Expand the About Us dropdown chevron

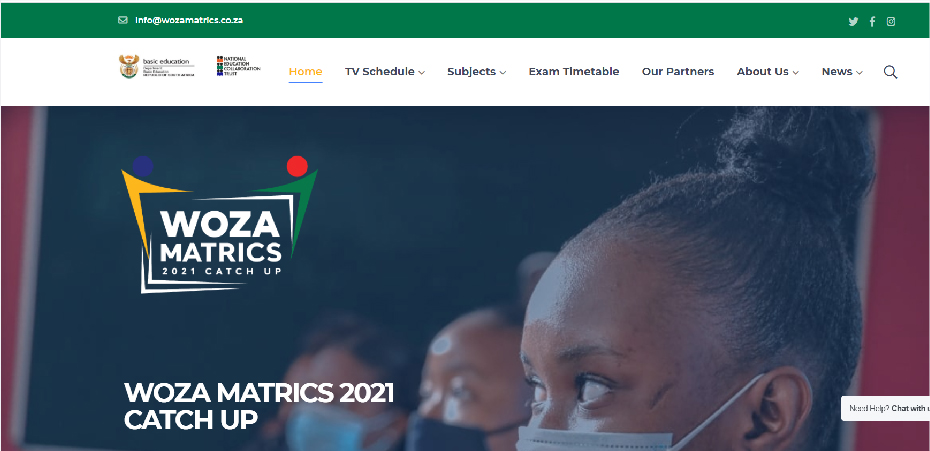pyautogui.click(x=795, y=72)
